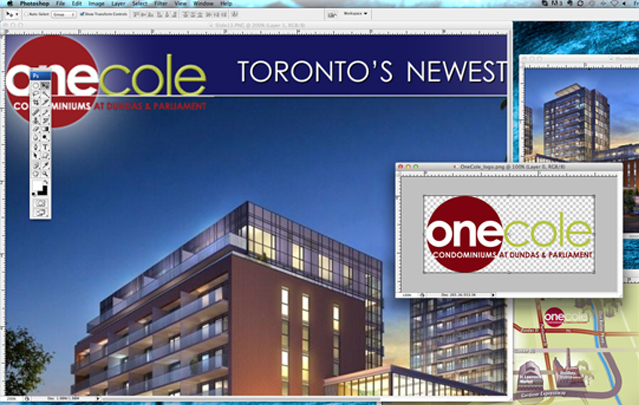Screen dimensions: 639x405
Task: Select the Clone Stamp tool
Action: tap(36, 121)
